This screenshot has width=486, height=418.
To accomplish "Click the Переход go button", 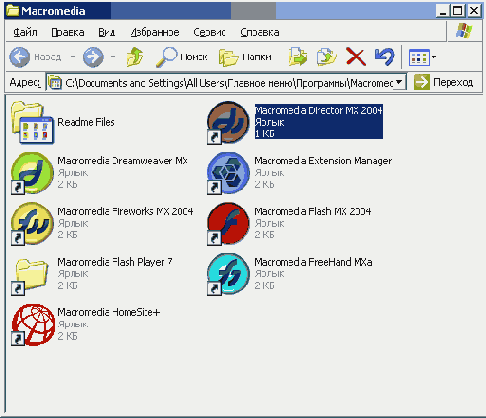I will [x=443, y=82].
